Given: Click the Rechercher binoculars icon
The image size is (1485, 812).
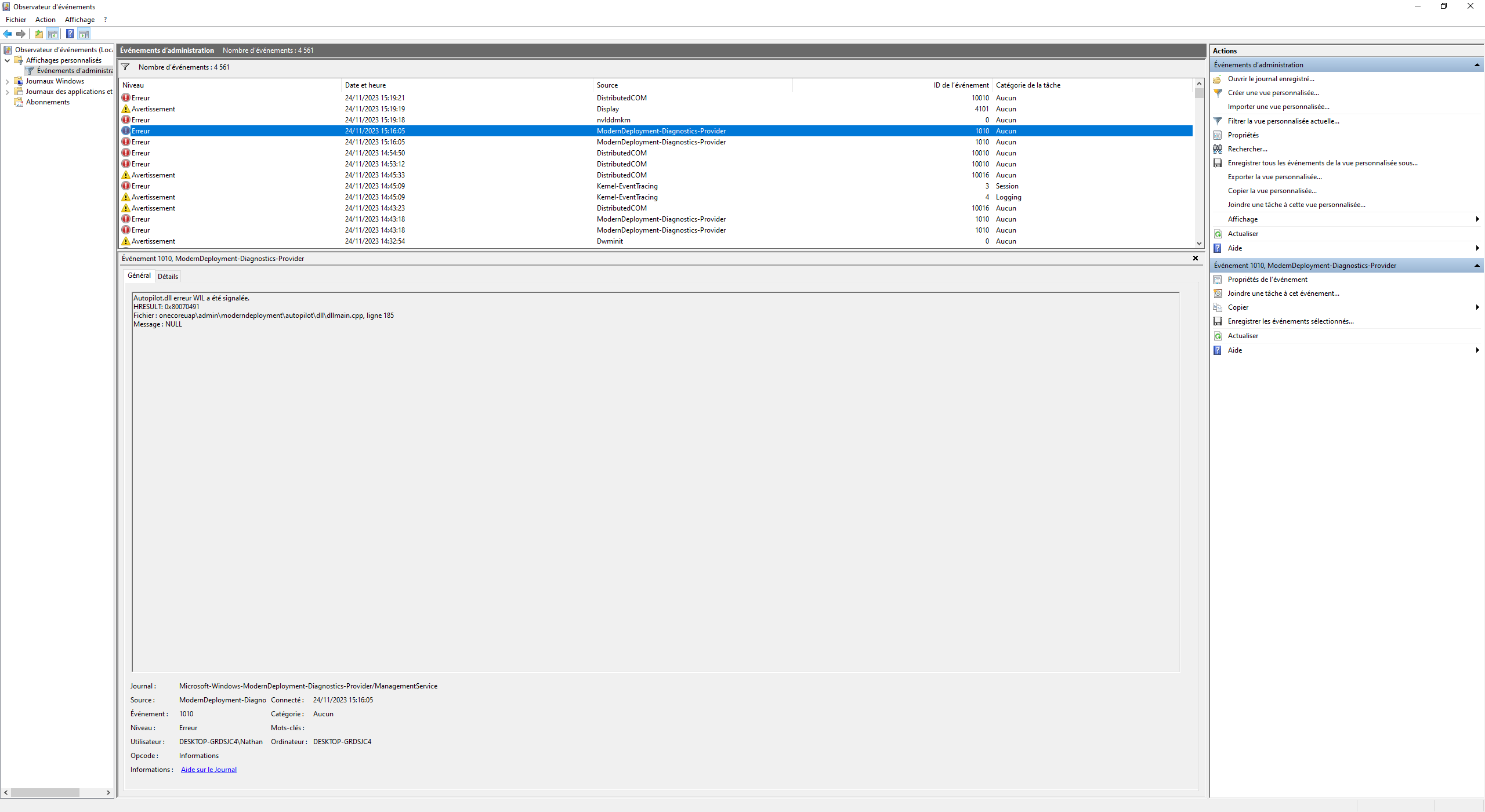Looking at the screenshot, I should (1218, 149).
